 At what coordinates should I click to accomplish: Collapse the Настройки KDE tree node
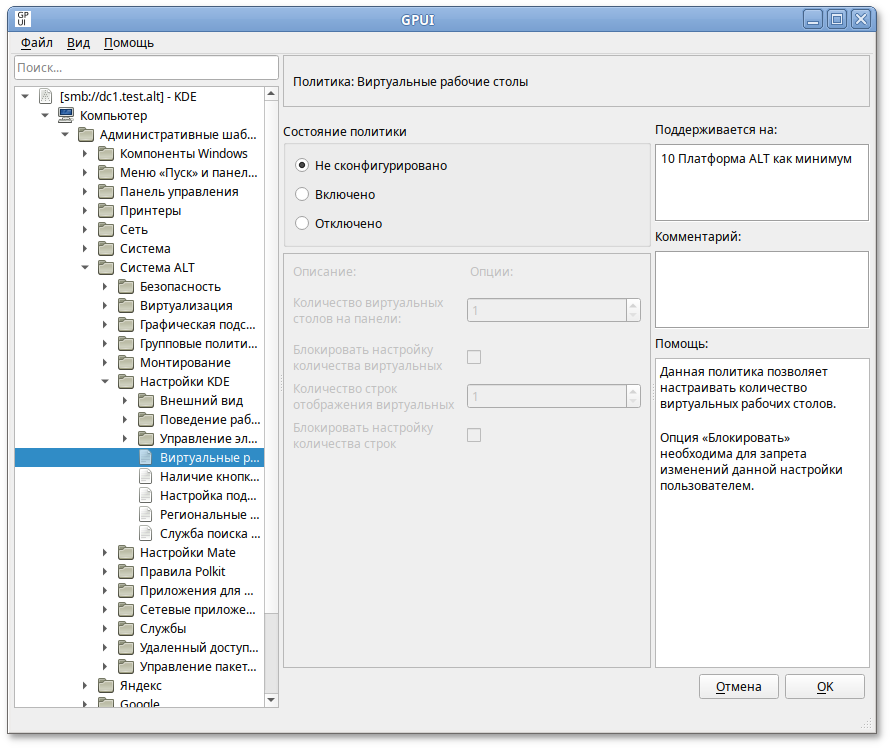[x=105, y=382]
